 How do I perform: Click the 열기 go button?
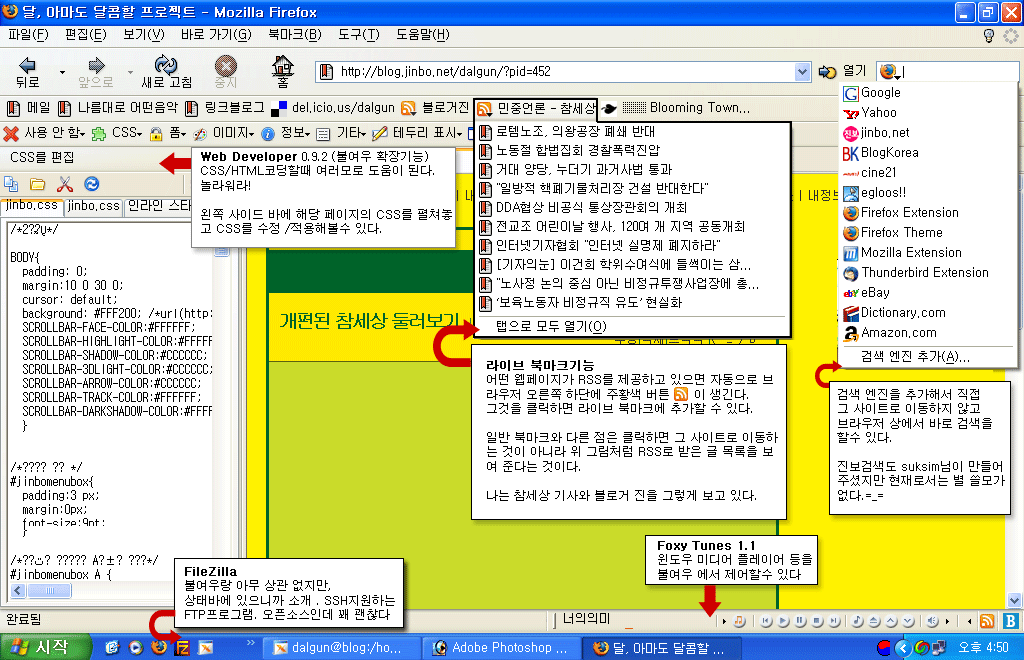click(x=843, y=71)
